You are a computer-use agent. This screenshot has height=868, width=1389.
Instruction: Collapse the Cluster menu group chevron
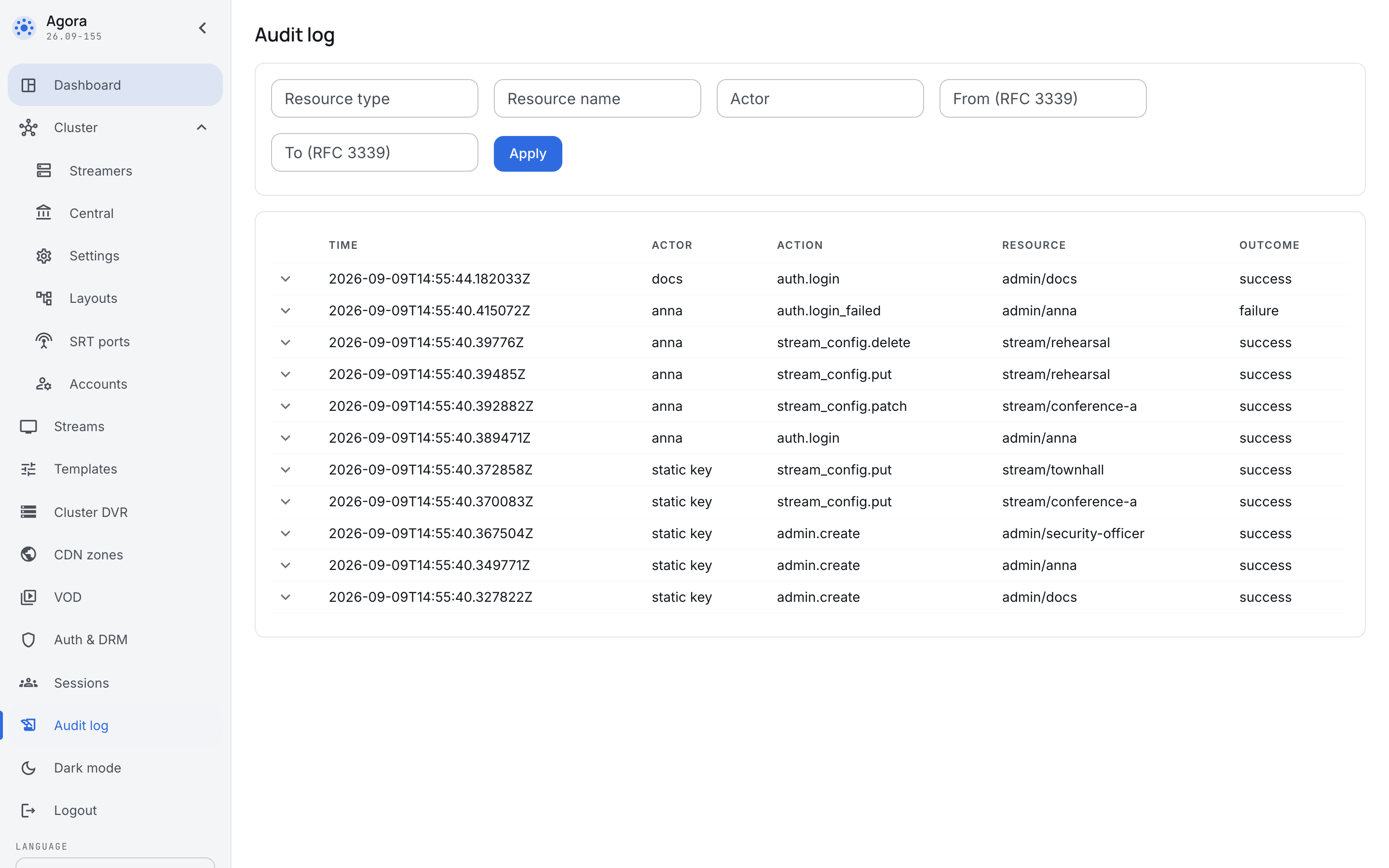click(x=202, y=127)
